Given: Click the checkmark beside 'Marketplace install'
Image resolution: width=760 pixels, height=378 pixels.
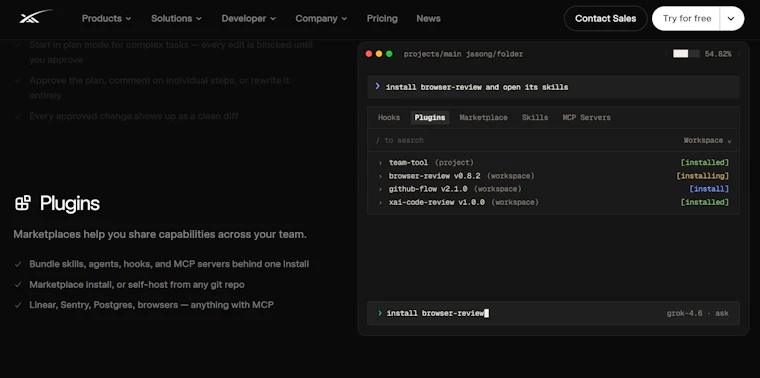Looking at the screenshot, I should tap(18, 285).
